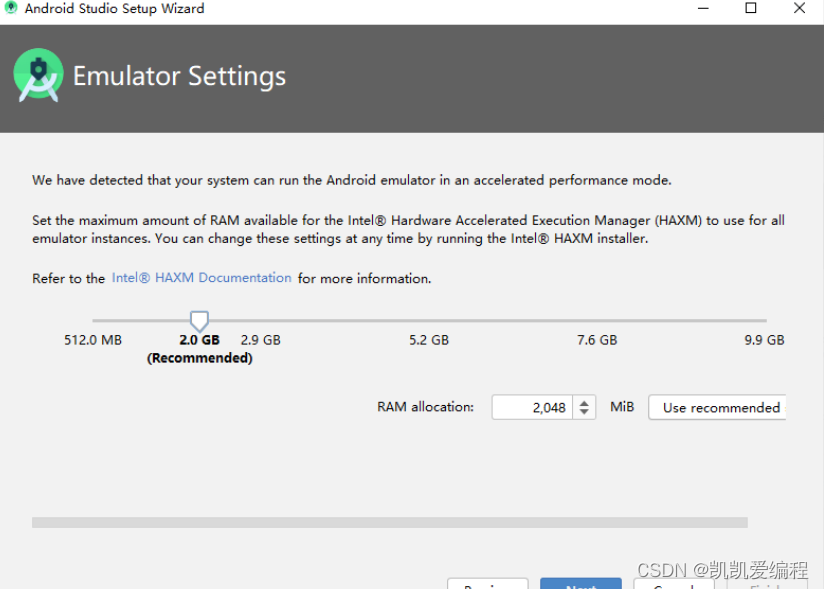Click the Use recommended button
Screen dimensions: 824x589
coord(717,407)
